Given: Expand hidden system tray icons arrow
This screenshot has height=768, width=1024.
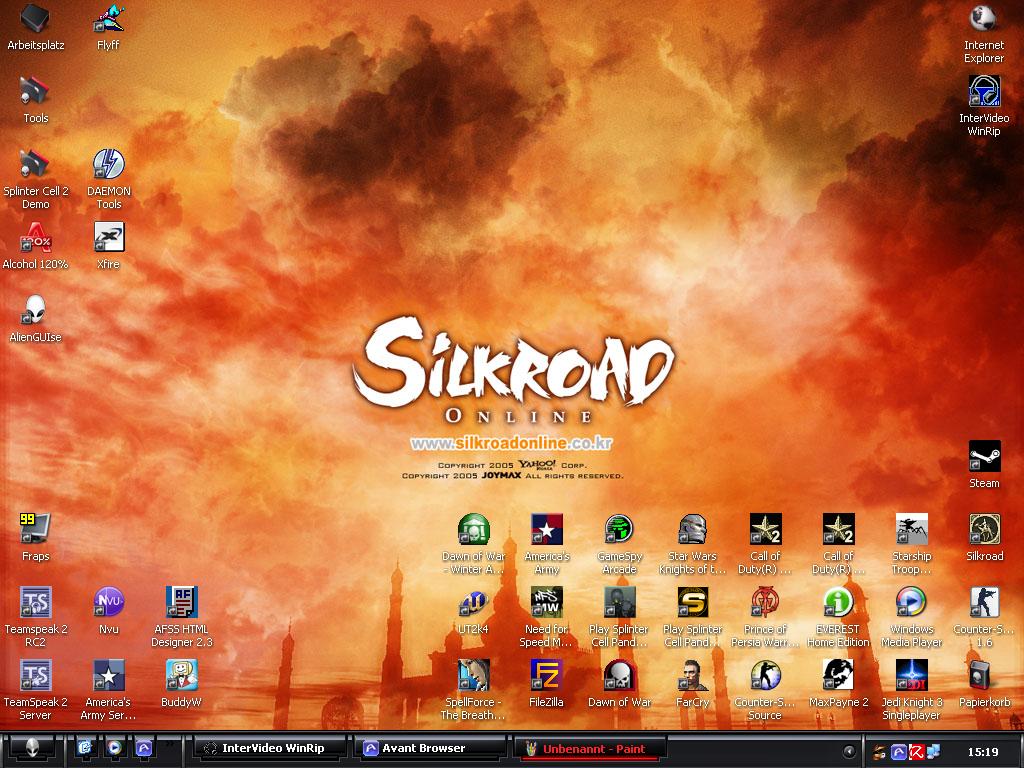Looking at the screenshot, I should [x=849, y=751].
